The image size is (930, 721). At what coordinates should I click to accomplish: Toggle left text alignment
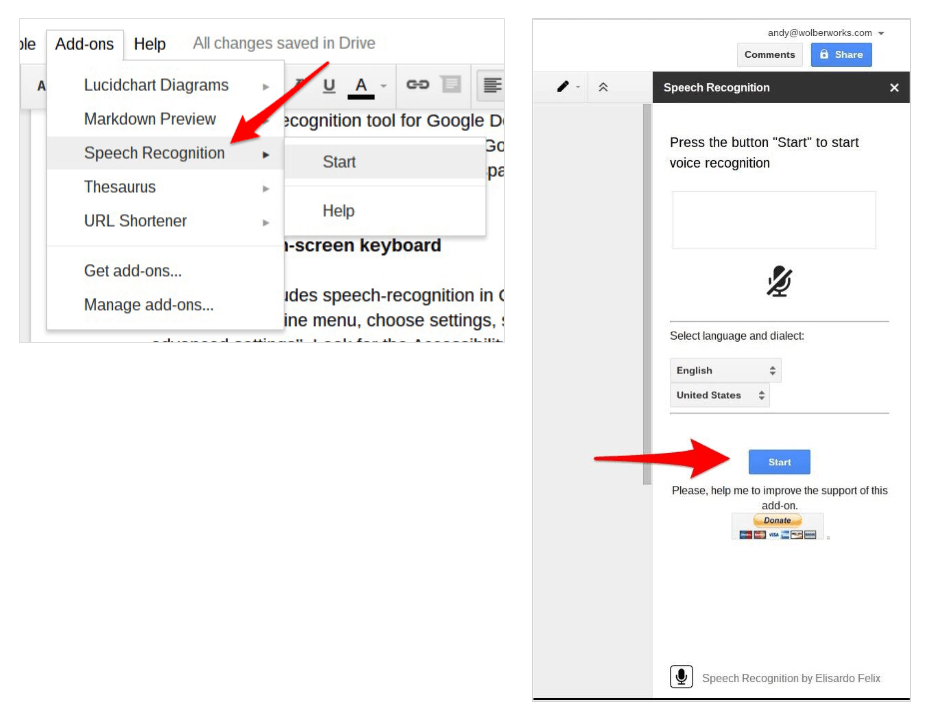pyautogui.click(x=492, y=85)
